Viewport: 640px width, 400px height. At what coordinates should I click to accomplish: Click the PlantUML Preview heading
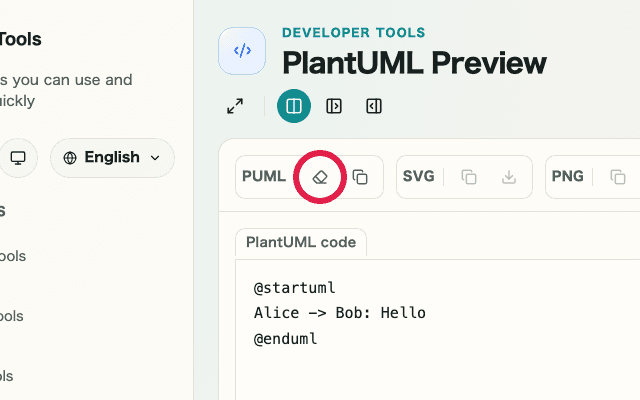[414, 63]
